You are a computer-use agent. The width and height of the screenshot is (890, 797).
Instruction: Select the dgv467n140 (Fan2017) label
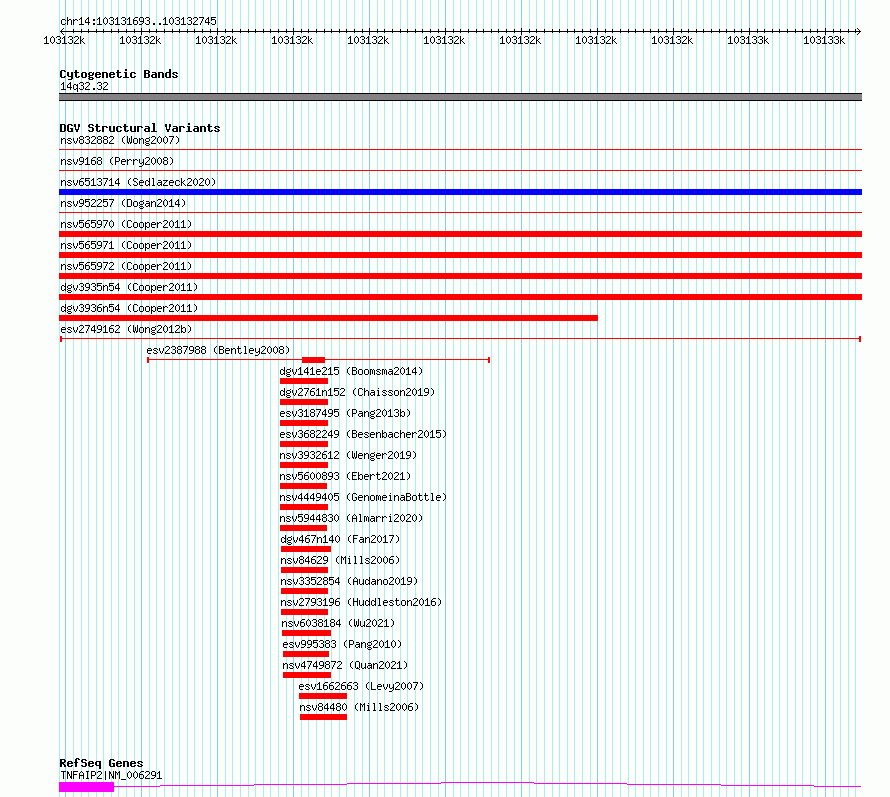coord(340,539)
